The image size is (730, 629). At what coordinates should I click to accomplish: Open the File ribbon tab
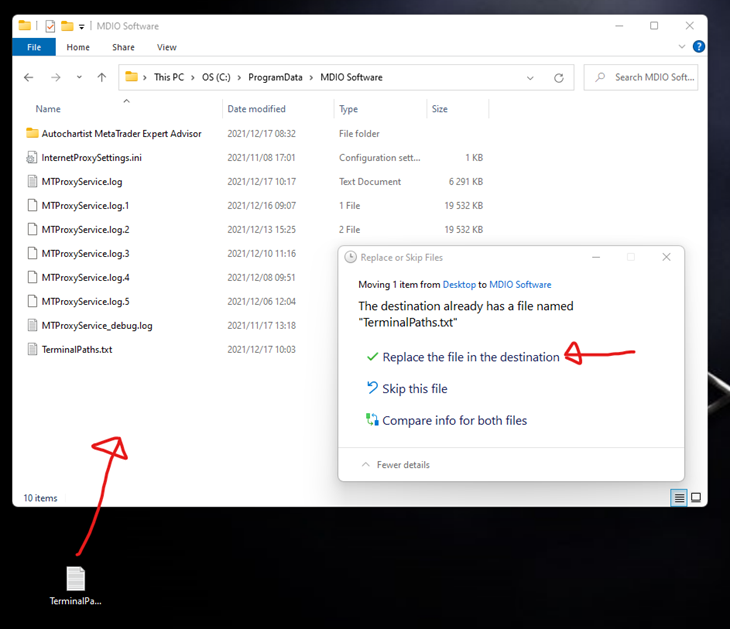pos(34,47)
